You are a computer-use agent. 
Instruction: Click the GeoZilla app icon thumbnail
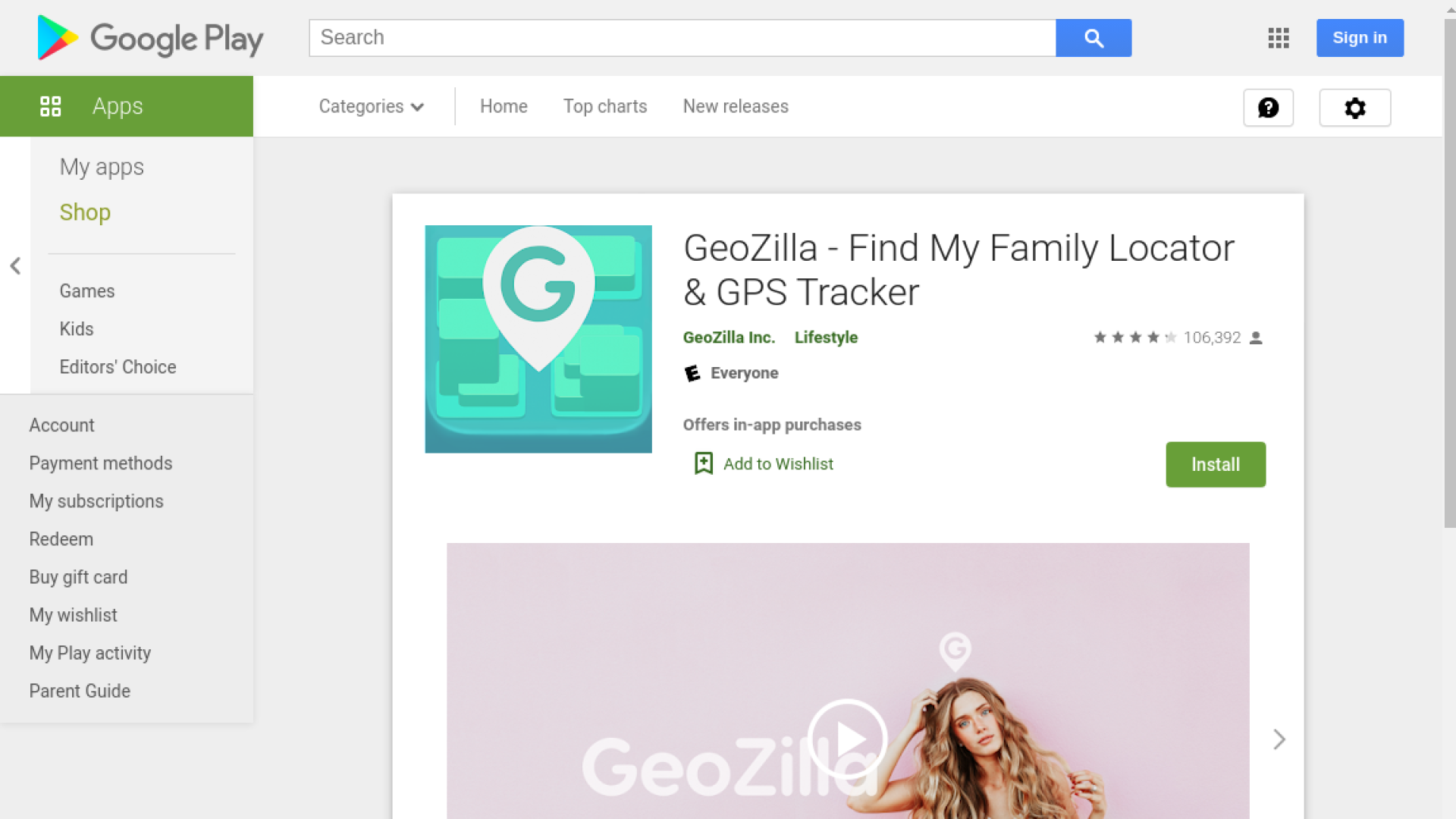coord(538,339)
